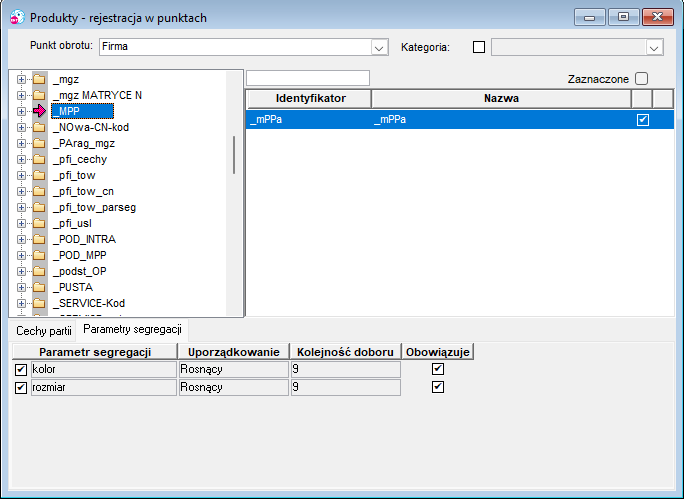Click the kolor parameter name field
The image size is (685, 499).
(104, 369)
